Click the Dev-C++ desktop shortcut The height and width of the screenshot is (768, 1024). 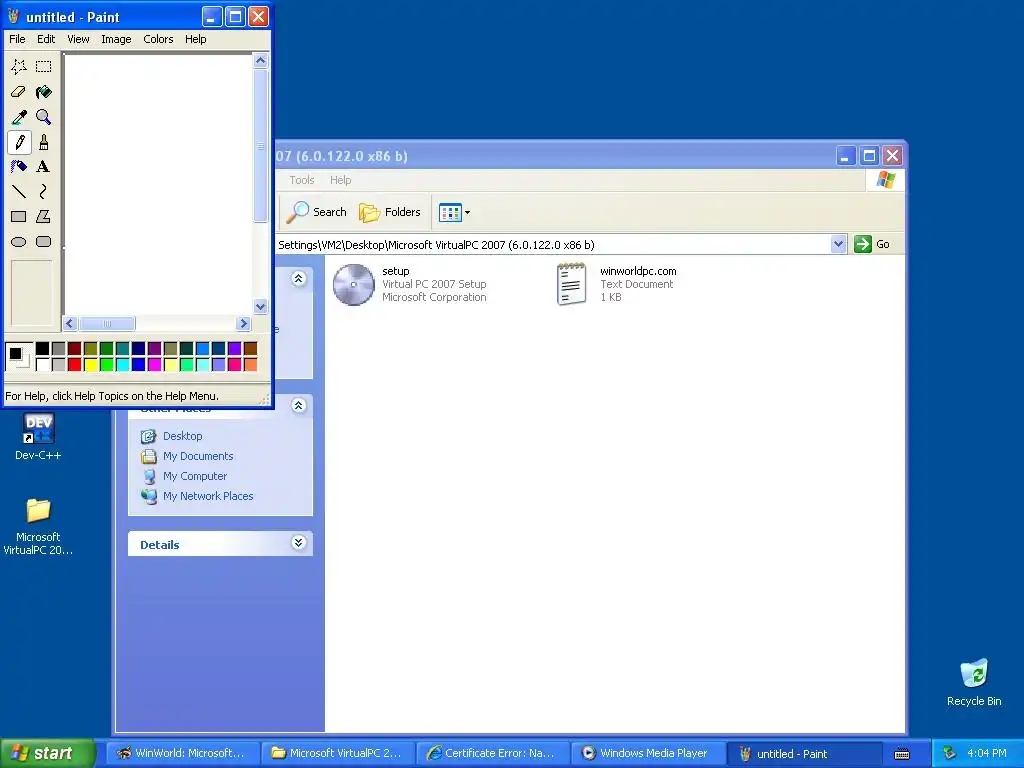(x=38, y=436)
